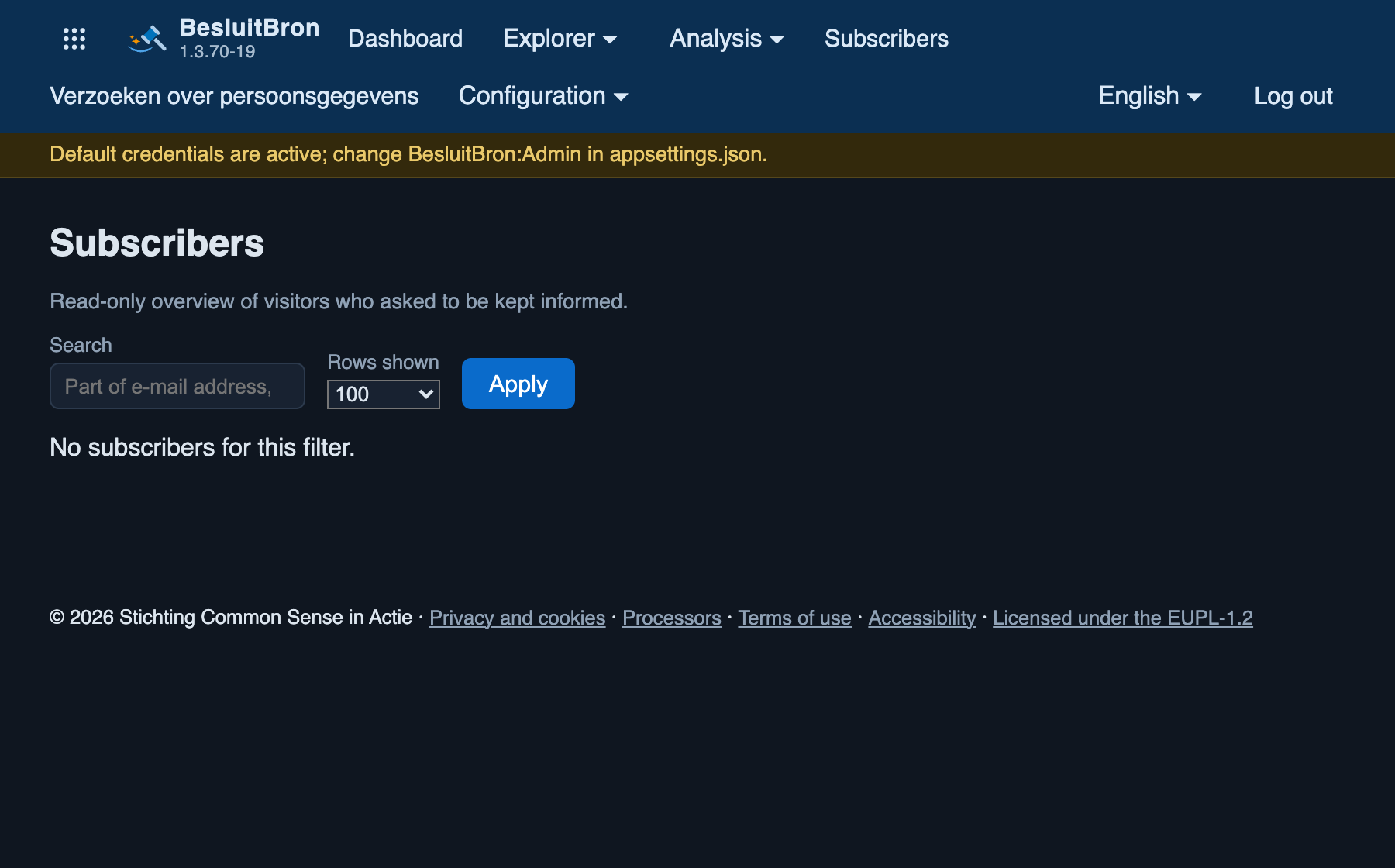Expand the Analysis dropdown menu
This screenshot has height=868, width=1395.
pyautogui.click(x=727, y=39)
